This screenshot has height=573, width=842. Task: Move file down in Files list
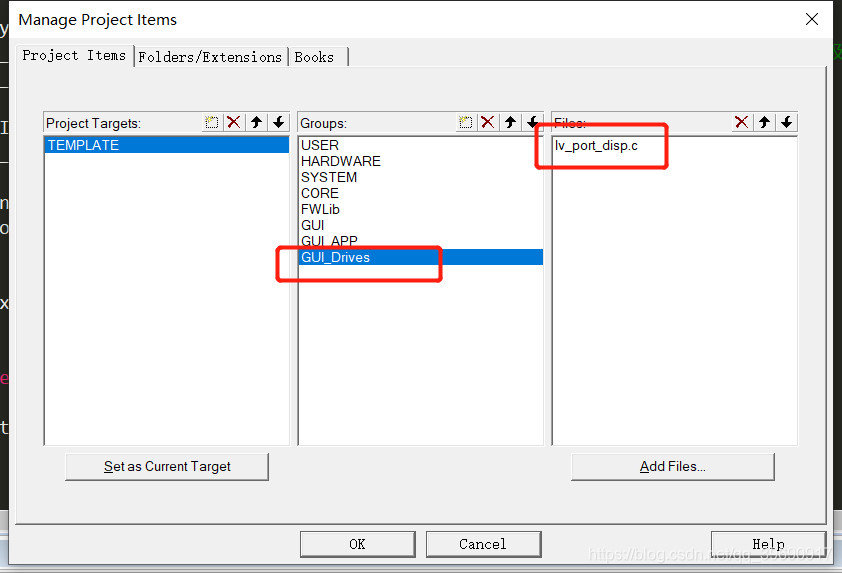pyautogui.click(x=787, y=122)
